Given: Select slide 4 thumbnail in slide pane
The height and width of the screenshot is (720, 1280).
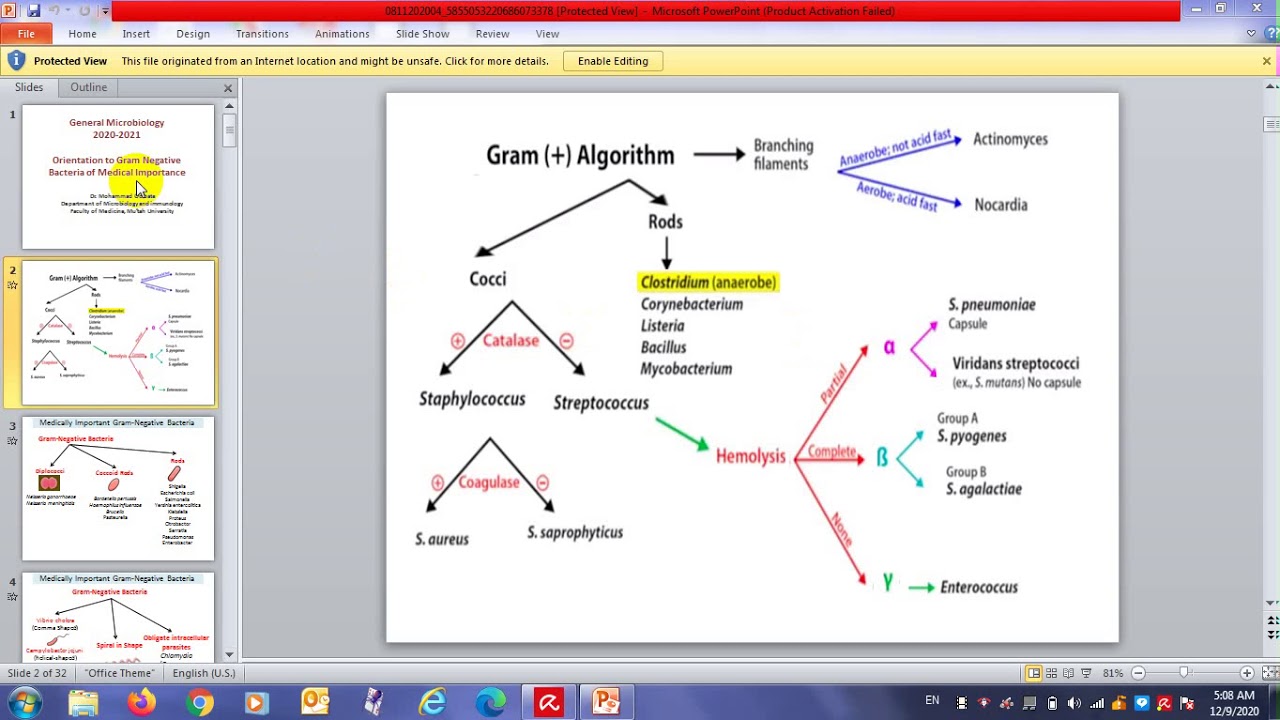Looking at the screenshot, I should pos(118,617).
